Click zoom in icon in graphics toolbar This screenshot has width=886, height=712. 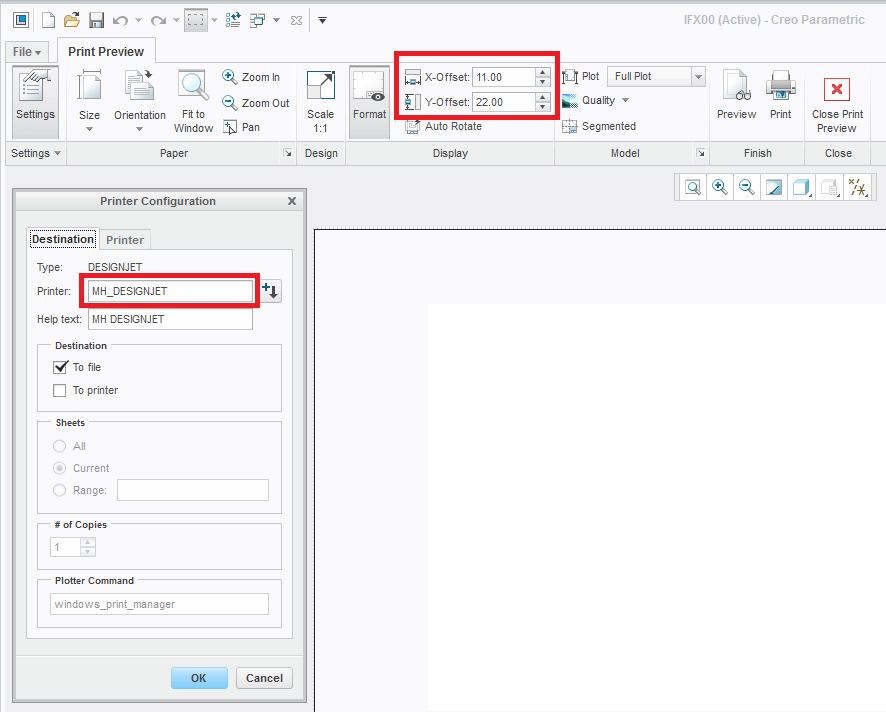coord(719,187)
